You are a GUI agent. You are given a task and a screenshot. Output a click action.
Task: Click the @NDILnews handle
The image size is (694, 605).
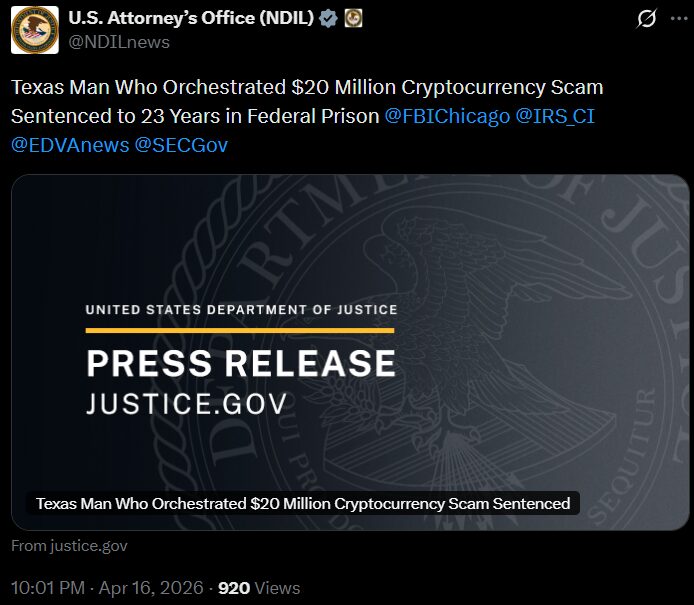pos(118,42)
